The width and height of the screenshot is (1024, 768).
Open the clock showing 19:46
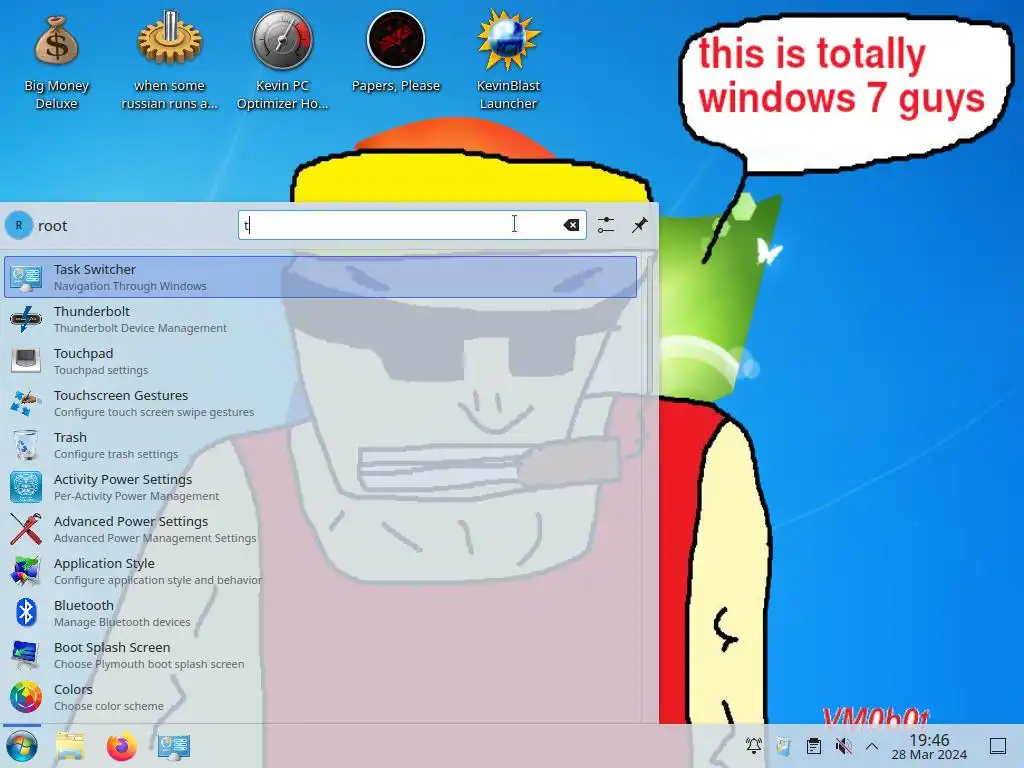point(929,746)
